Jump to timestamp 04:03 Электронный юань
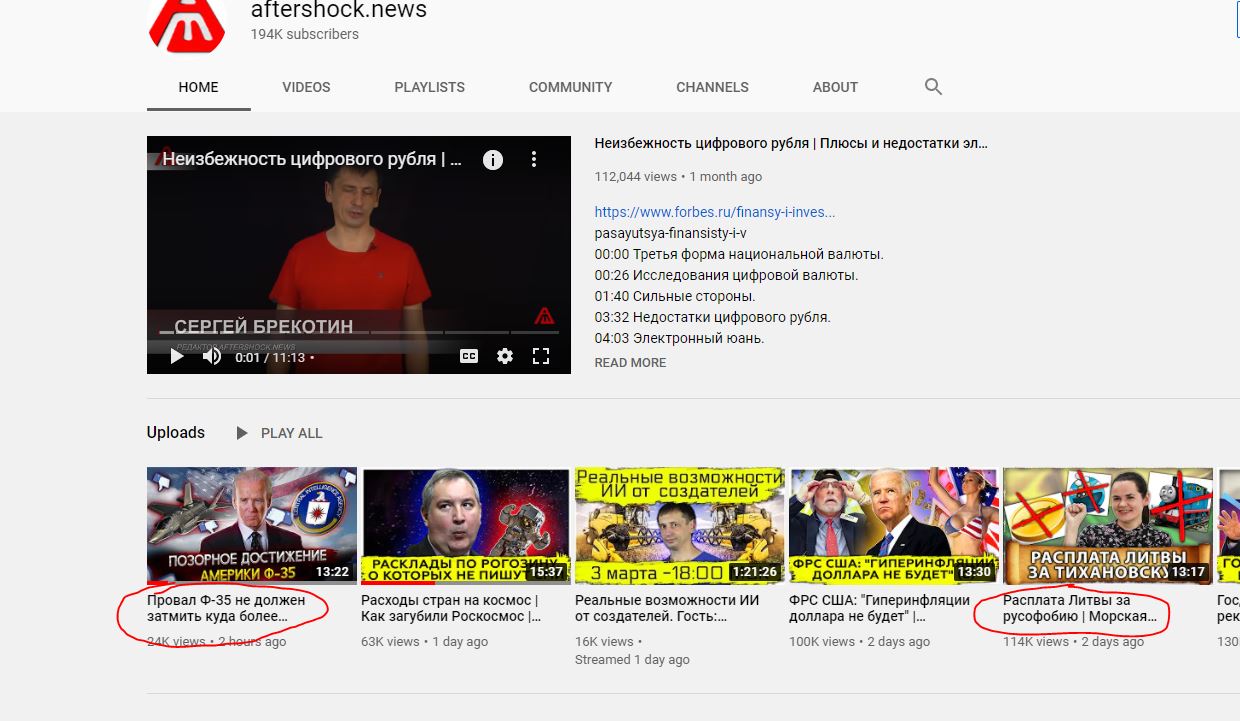 click(x=679, y=338)
